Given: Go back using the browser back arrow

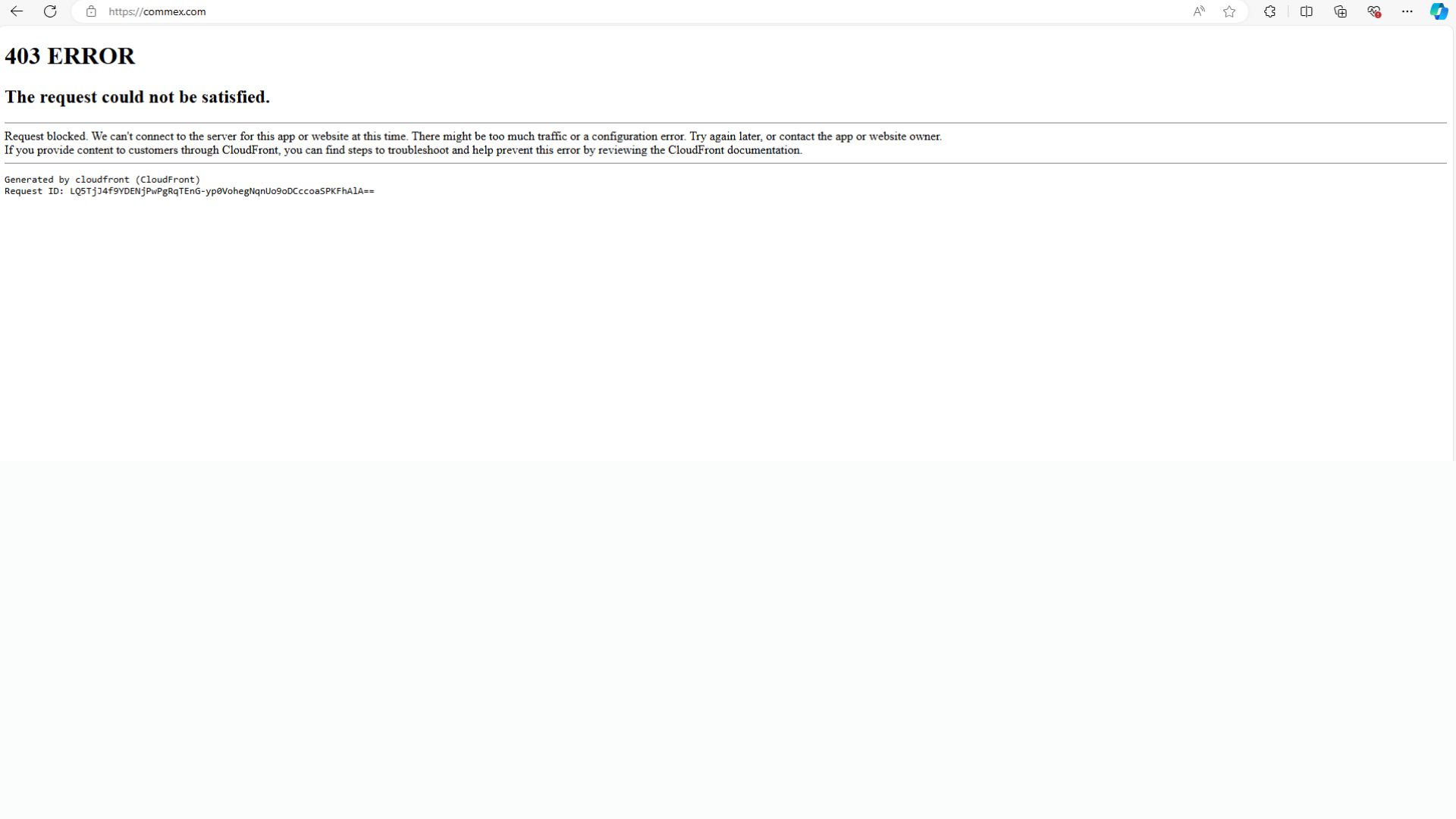Looking at the screenshot, I should [x=17, y=11].
